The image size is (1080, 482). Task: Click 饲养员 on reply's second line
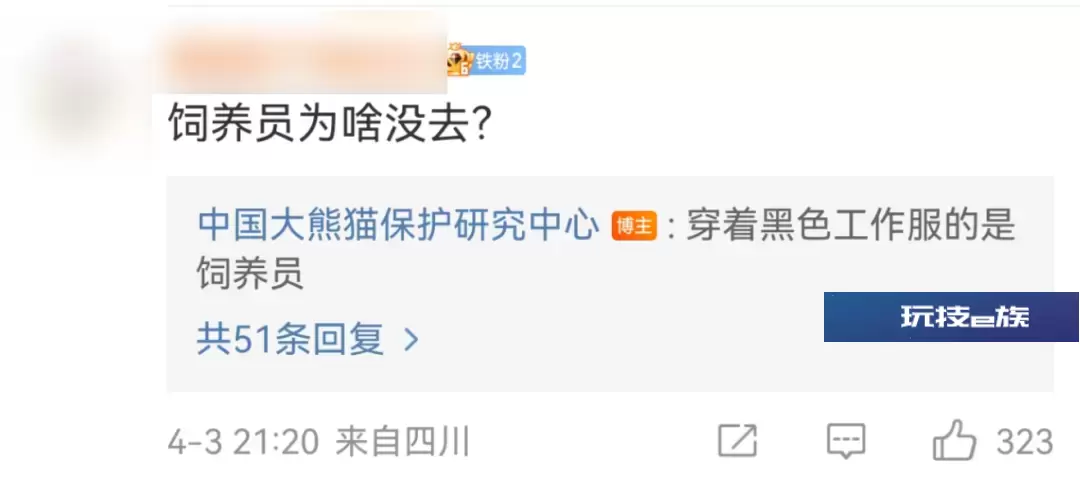[251, 273]
